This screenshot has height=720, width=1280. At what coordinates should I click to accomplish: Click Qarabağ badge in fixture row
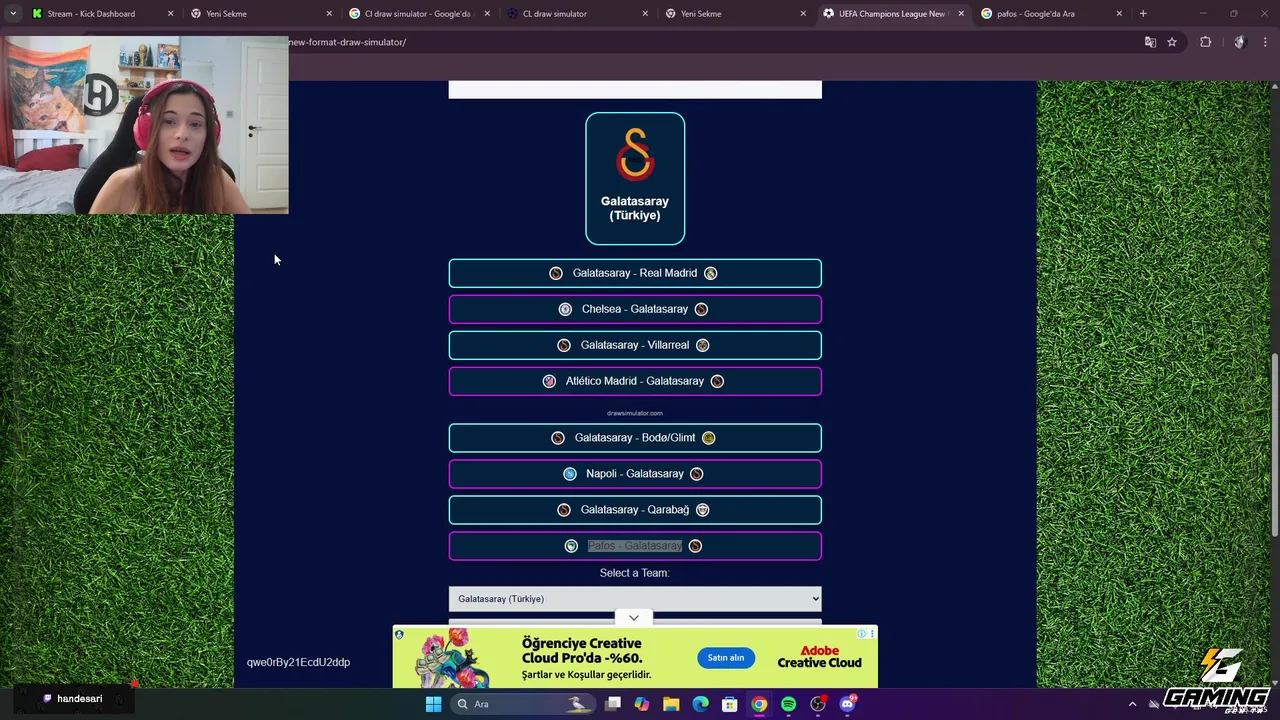(x=702, y=510)
